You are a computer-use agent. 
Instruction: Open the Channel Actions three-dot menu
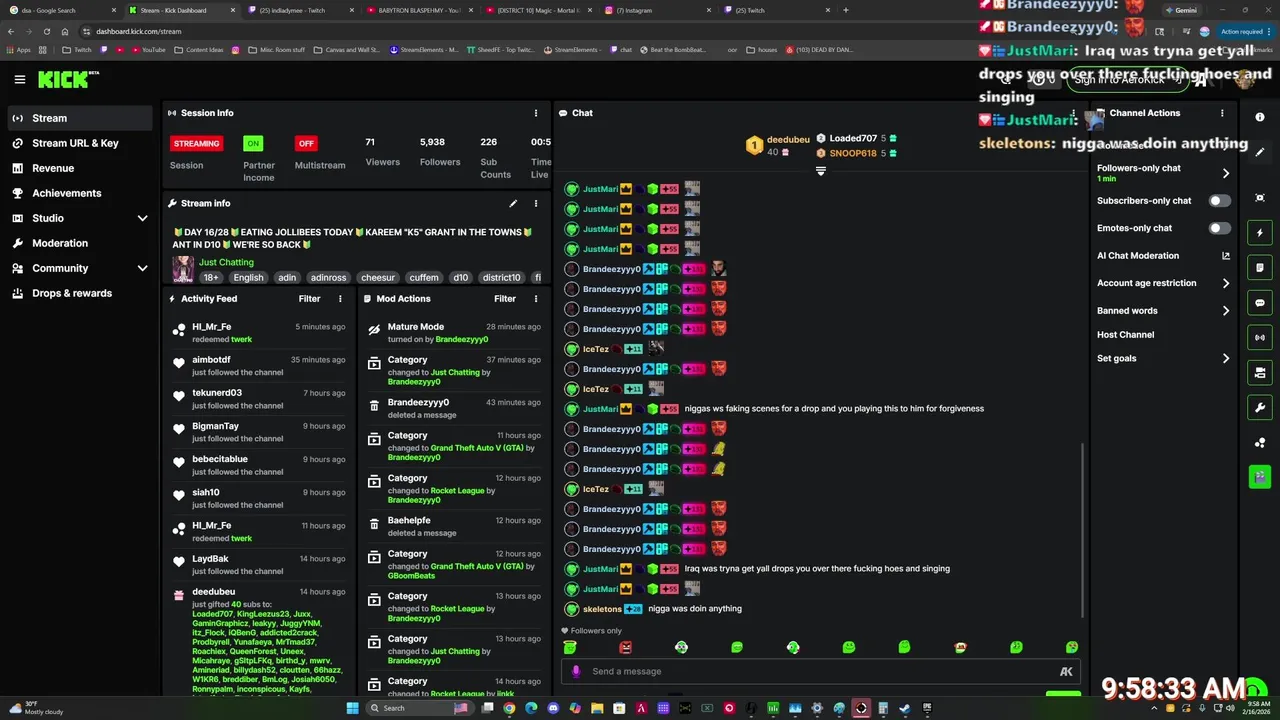coord(1222,113)
